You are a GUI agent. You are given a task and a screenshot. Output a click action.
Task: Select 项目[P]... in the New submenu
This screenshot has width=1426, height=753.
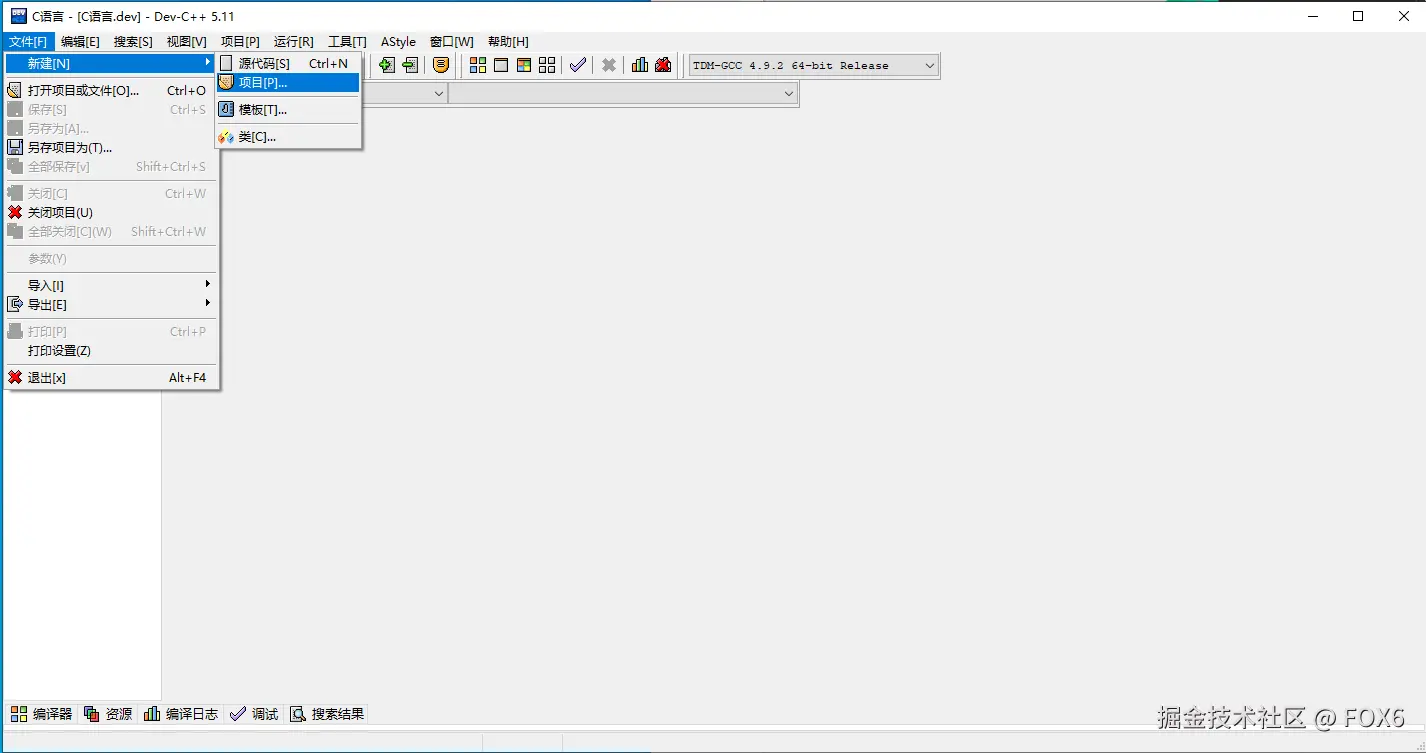289,82
